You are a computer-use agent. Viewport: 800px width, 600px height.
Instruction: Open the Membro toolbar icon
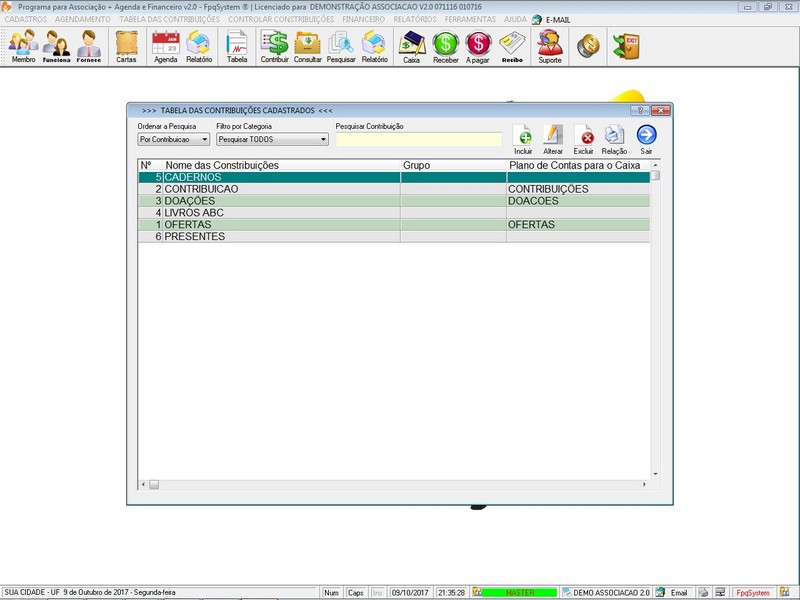(23, 46)
